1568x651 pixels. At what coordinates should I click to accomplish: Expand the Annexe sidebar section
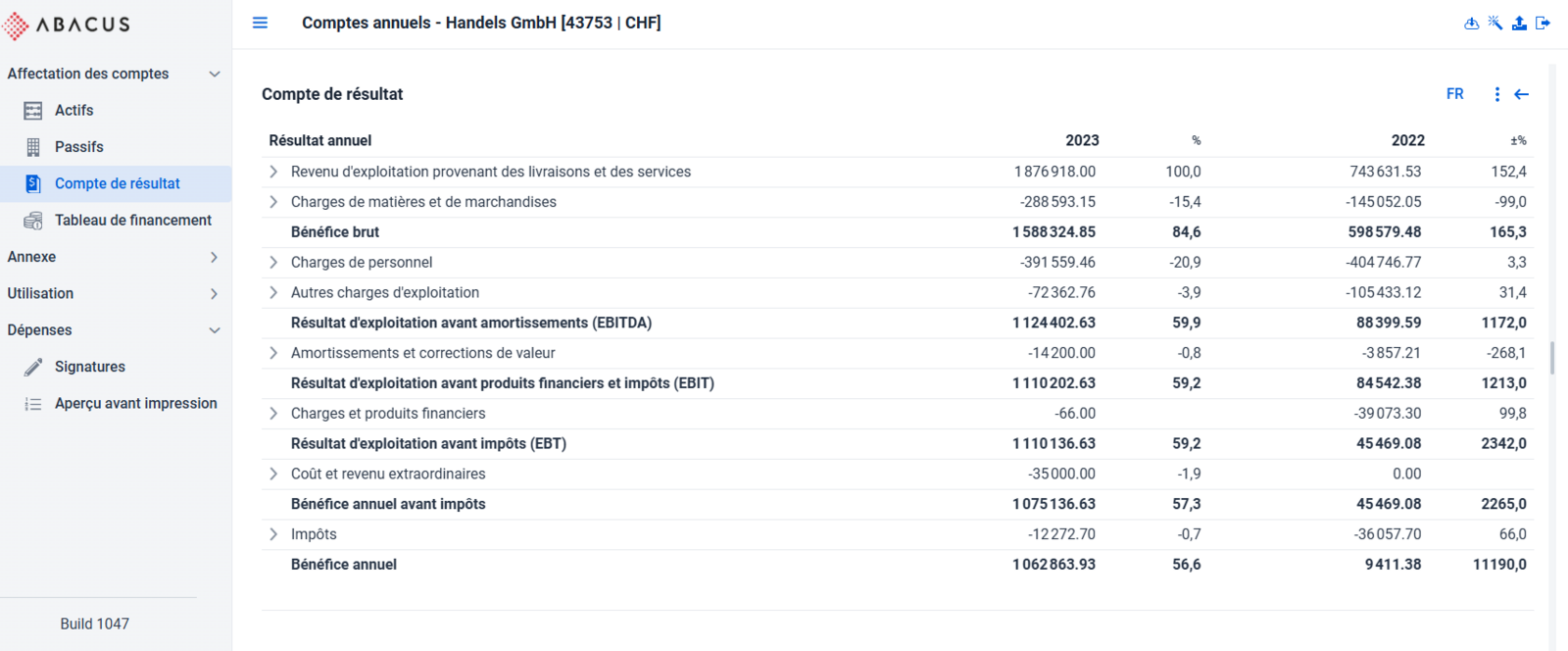tap(116, 257)
